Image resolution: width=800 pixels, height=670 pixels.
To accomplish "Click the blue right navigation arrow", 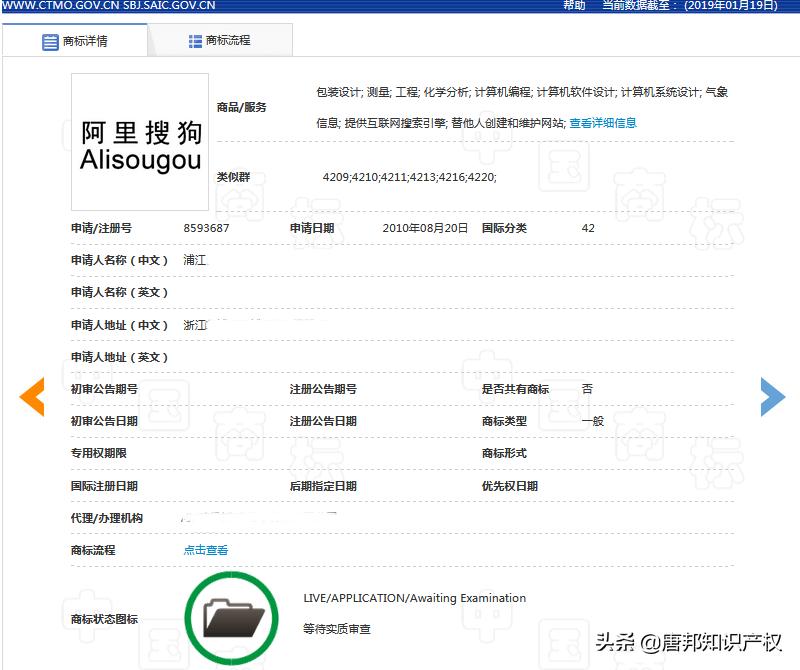I will point(772,396).
